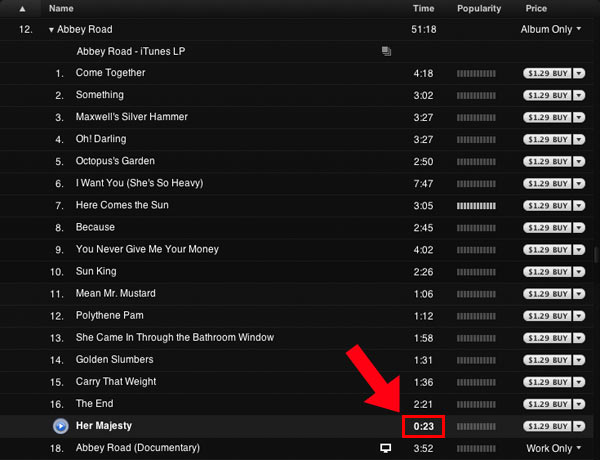Open the Album Only price dropdown

pyautogui.click(x=579, y=30)
